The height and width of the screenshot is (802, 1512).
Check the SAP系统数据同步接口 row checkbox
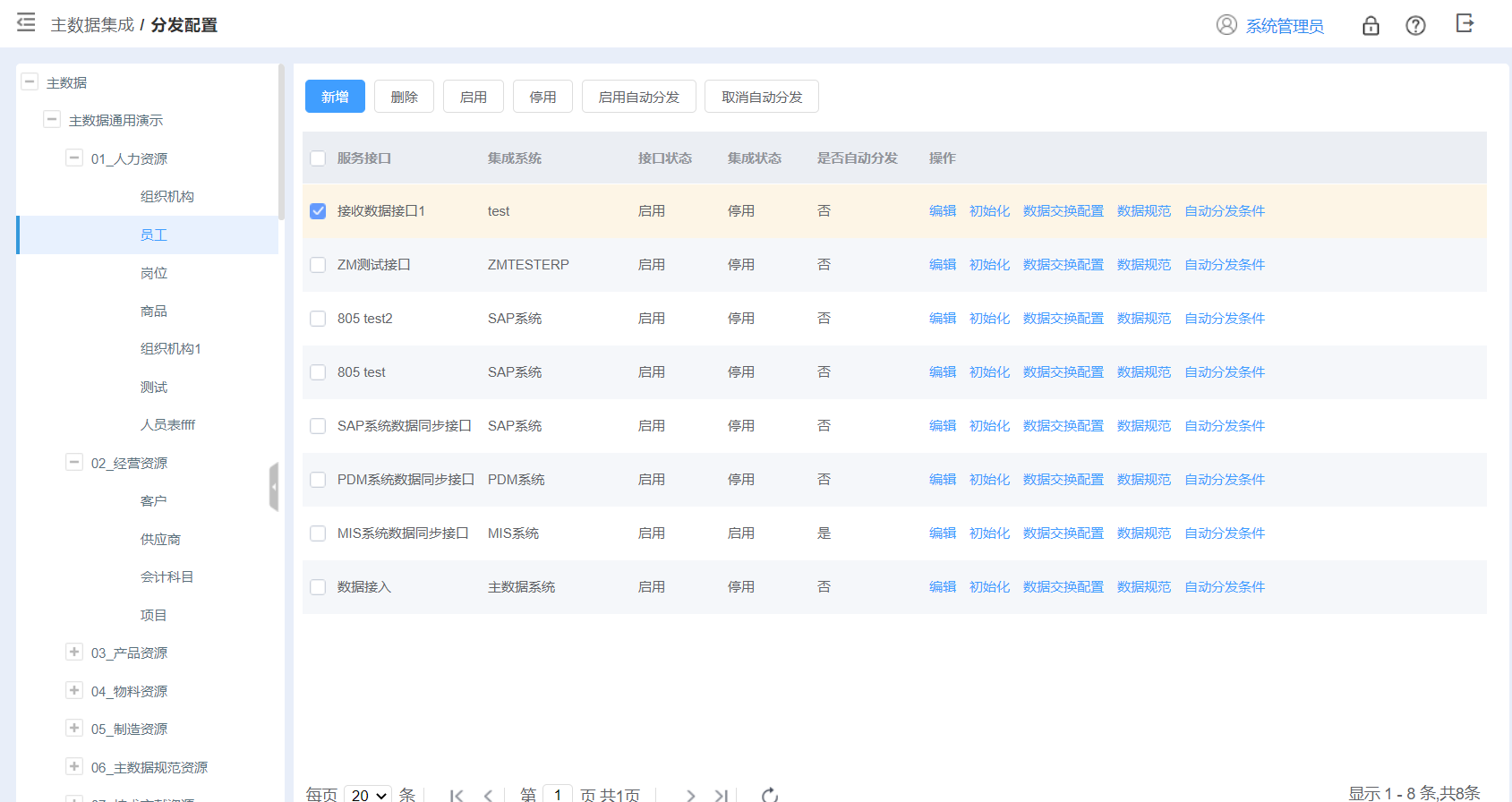click(318, 426)
